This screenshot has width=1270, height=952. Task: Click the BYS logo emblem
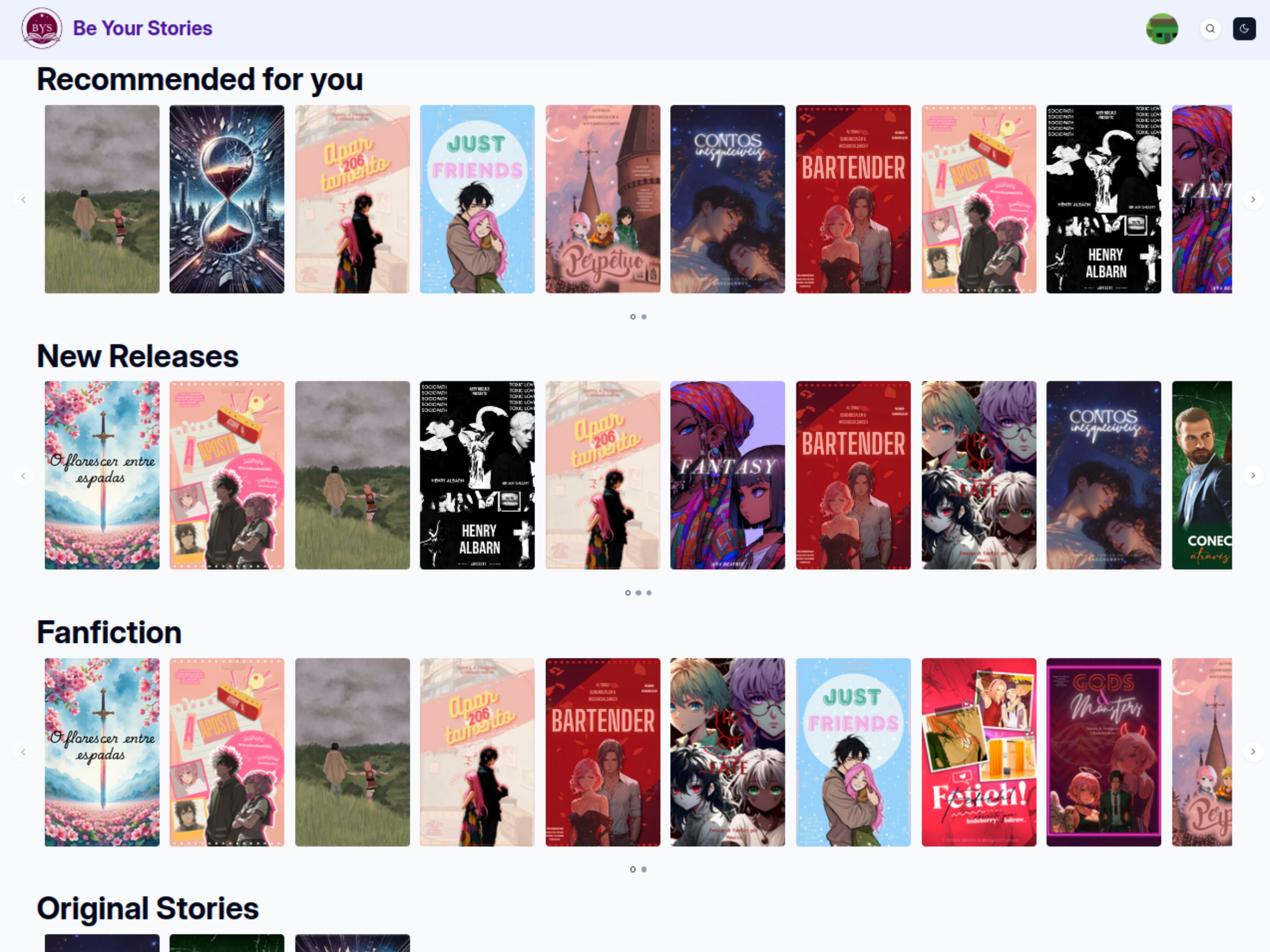[42, 28]
